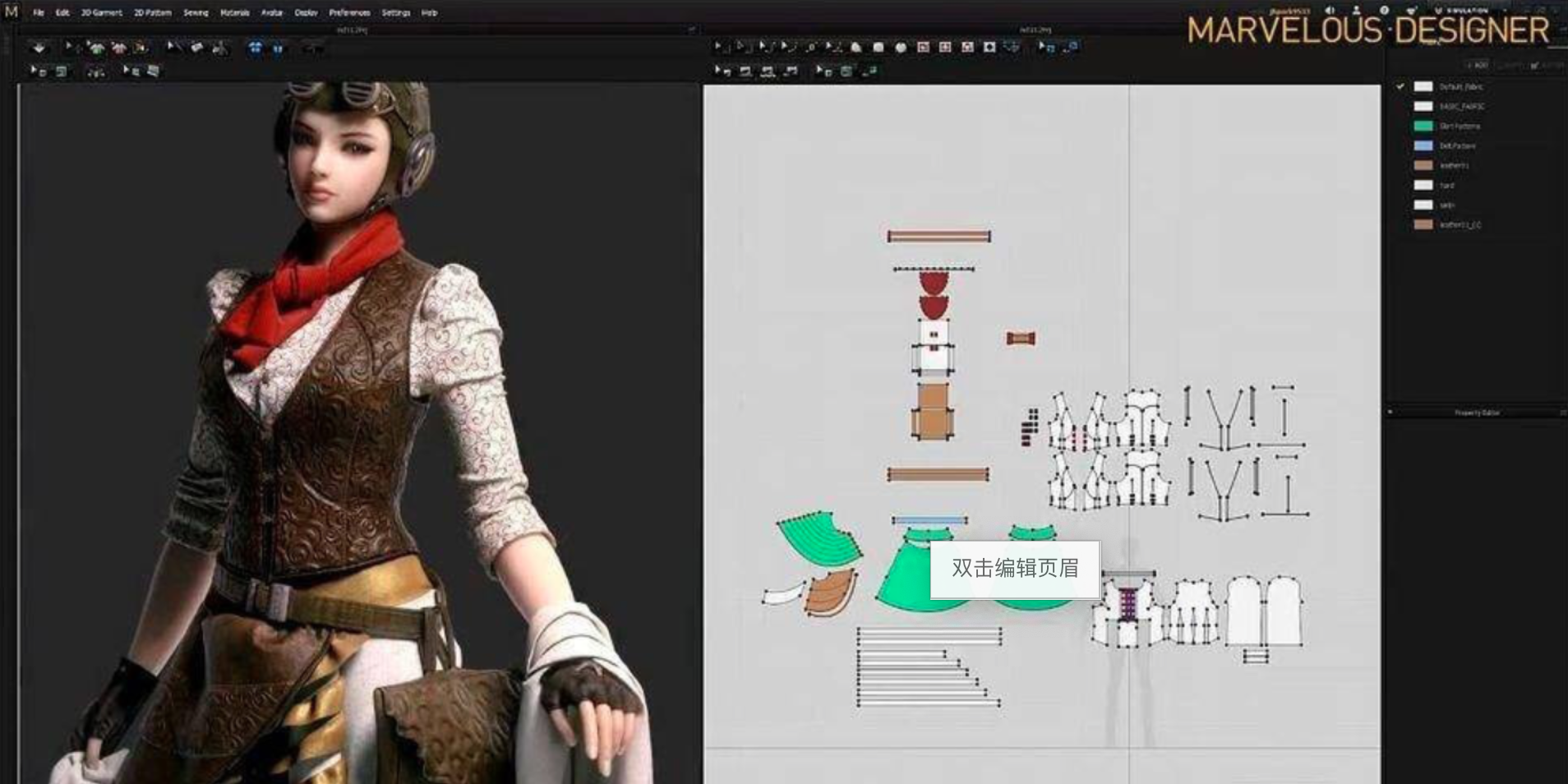Select the Rectangle pattern tool
The width and height of the screenshot is (1568, 784).
(x=879, y=48)
